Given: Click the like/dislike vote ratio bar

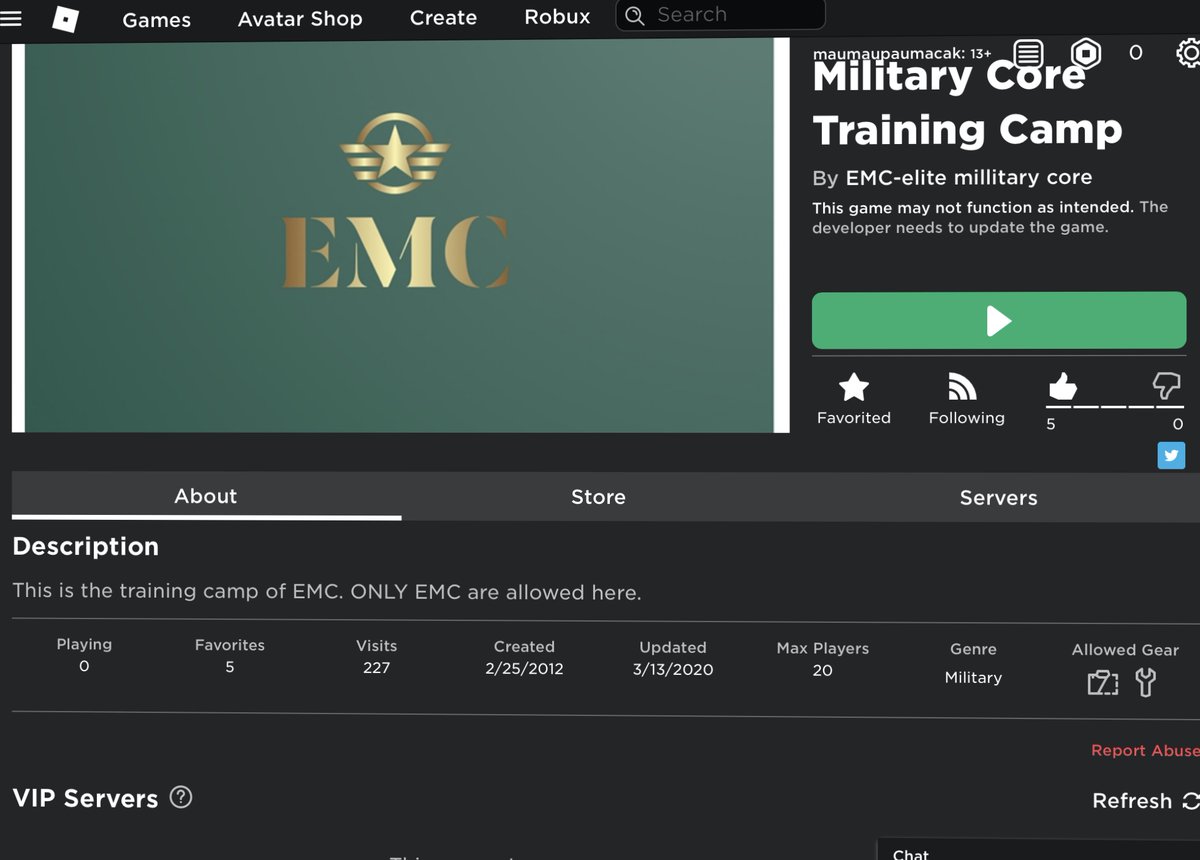Looking at the screenshot, I should [1115, 406].
